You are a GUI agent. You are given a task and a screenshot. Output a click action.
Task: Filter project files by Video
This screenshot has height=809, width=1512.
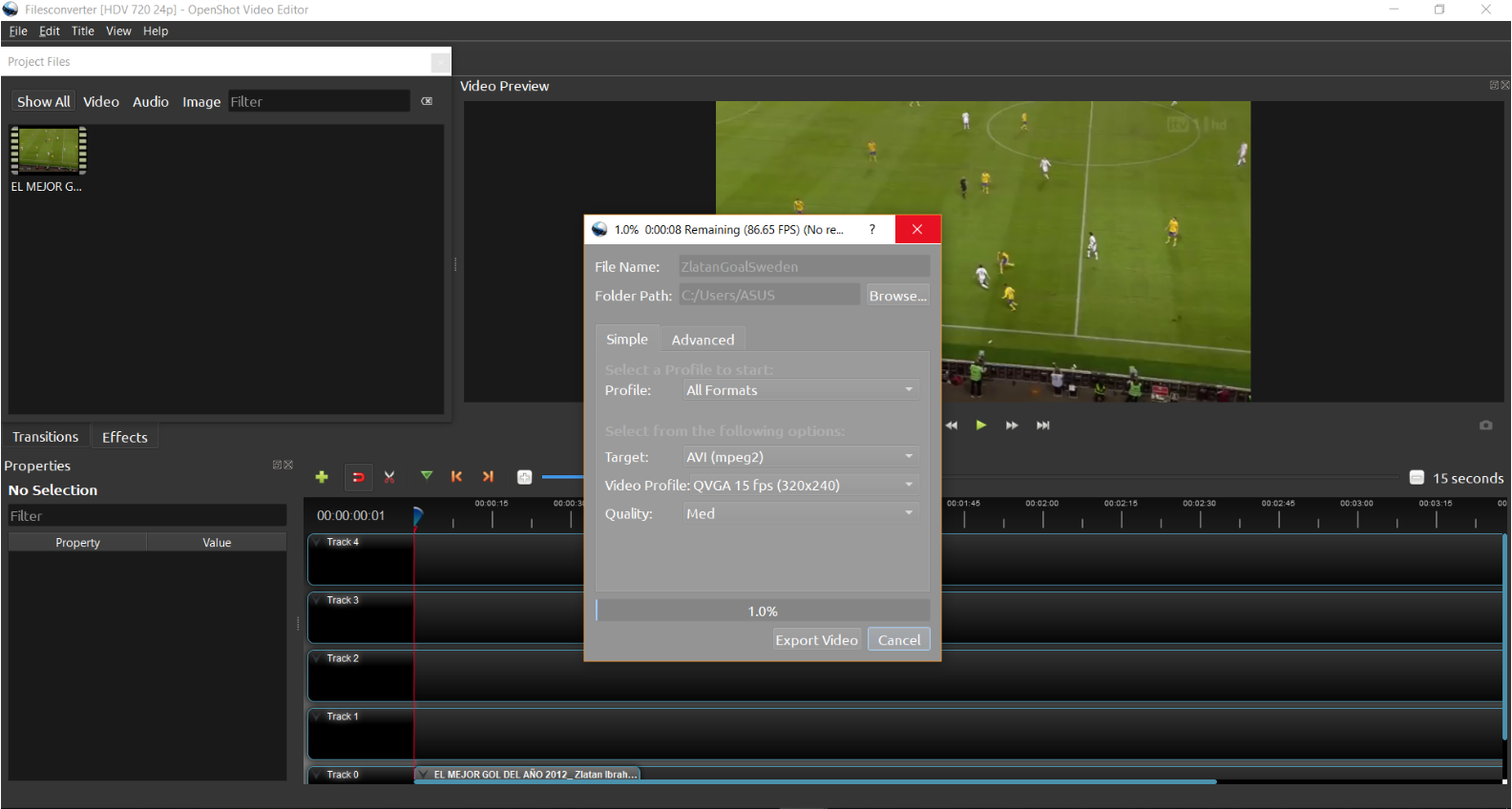pyautogui.click(x=101, y=101)
